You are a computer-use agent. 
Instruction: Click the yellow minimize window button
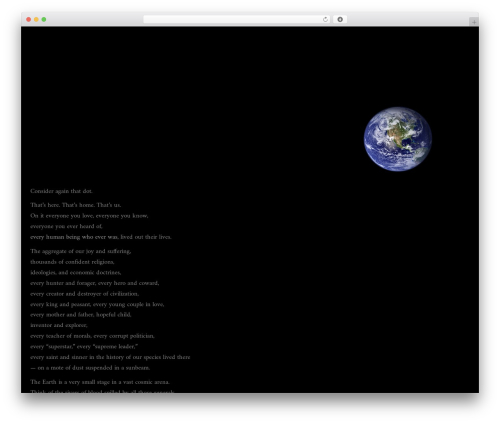click(x=36, y=19)
